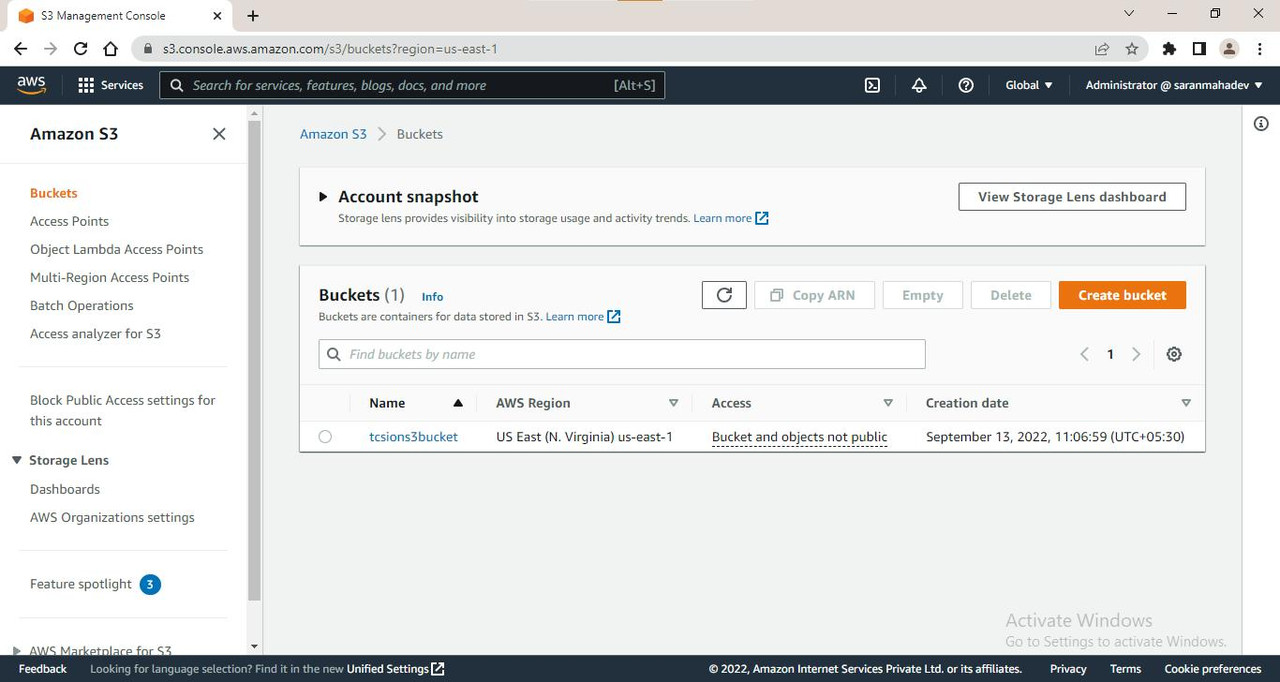The image size is (1280, 682).
Task: Go to browser home page
Action: (112, 48)
